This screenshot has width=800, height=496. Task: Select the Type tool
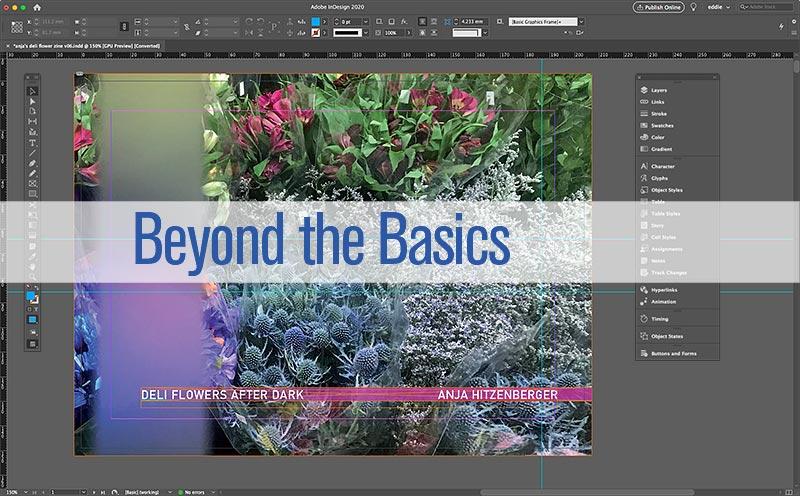(32, 143)
